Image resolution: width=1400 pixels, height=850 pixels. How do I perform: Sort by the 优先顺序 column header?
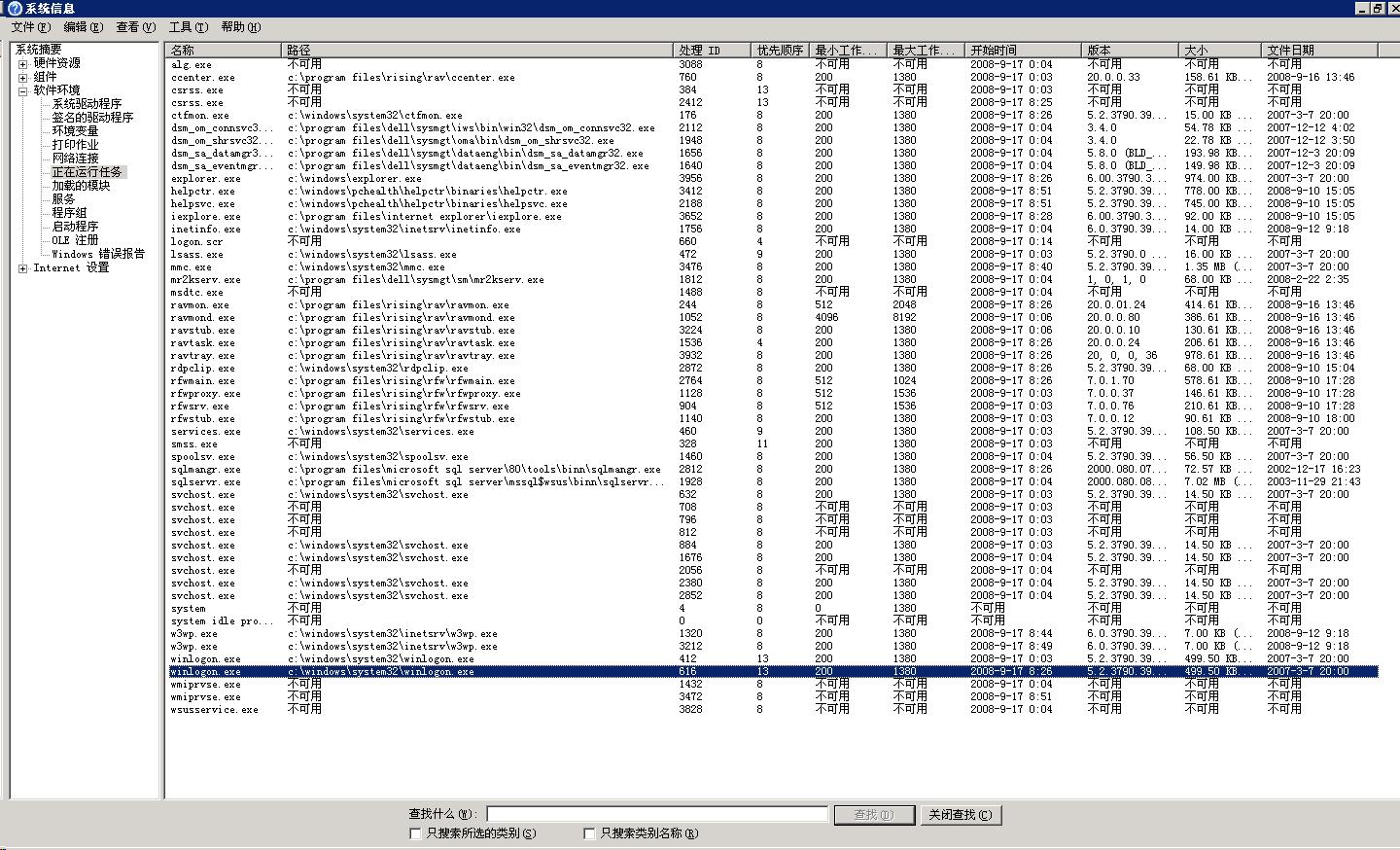[x=780, y=50]
